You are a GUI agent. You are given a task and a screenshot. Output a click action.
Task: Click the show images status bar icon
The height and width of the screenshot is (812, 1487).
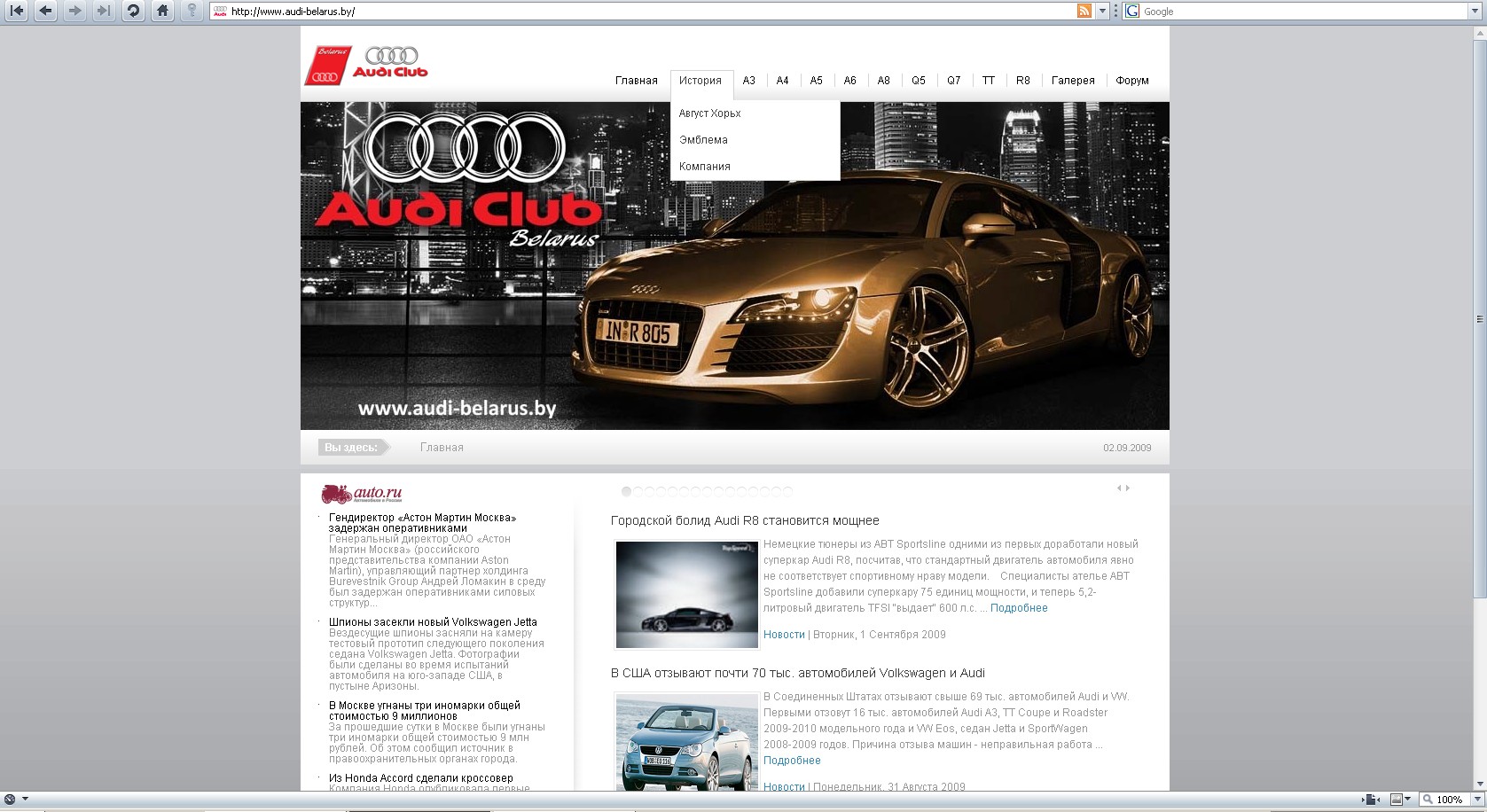pos(1397,800)
